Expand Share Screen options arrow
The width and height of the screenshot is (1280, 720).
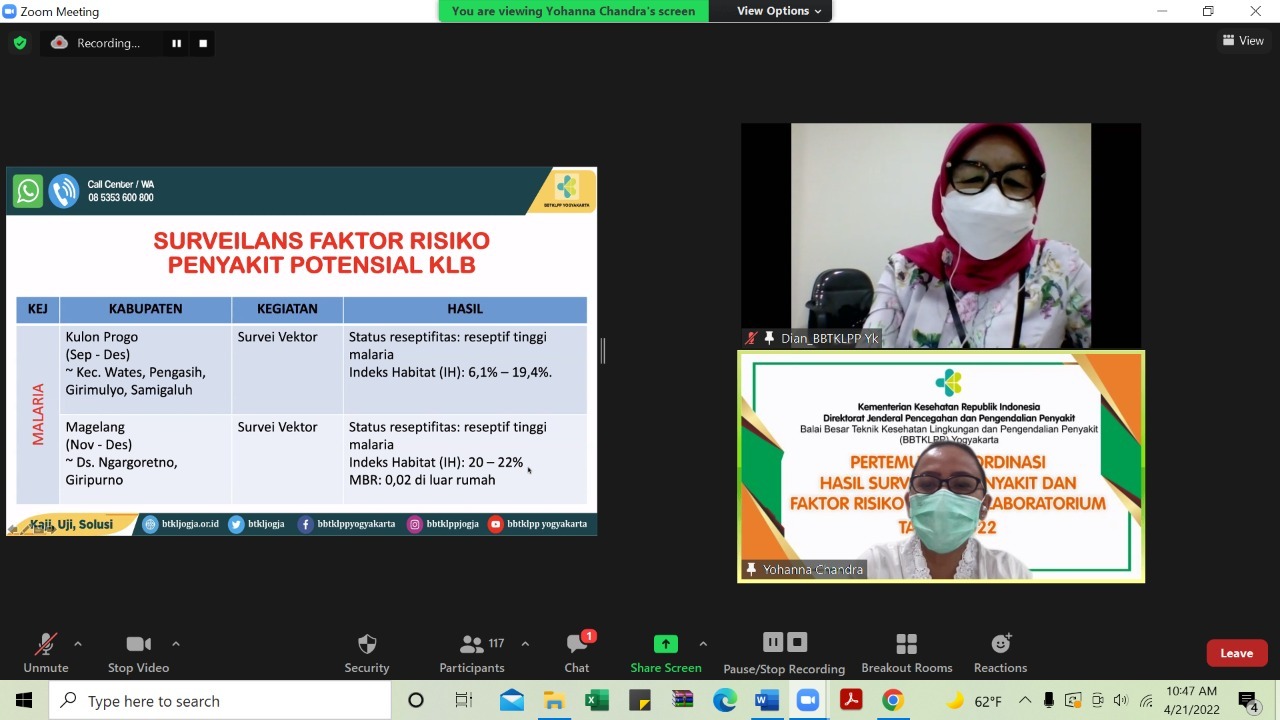click(703, 644)
